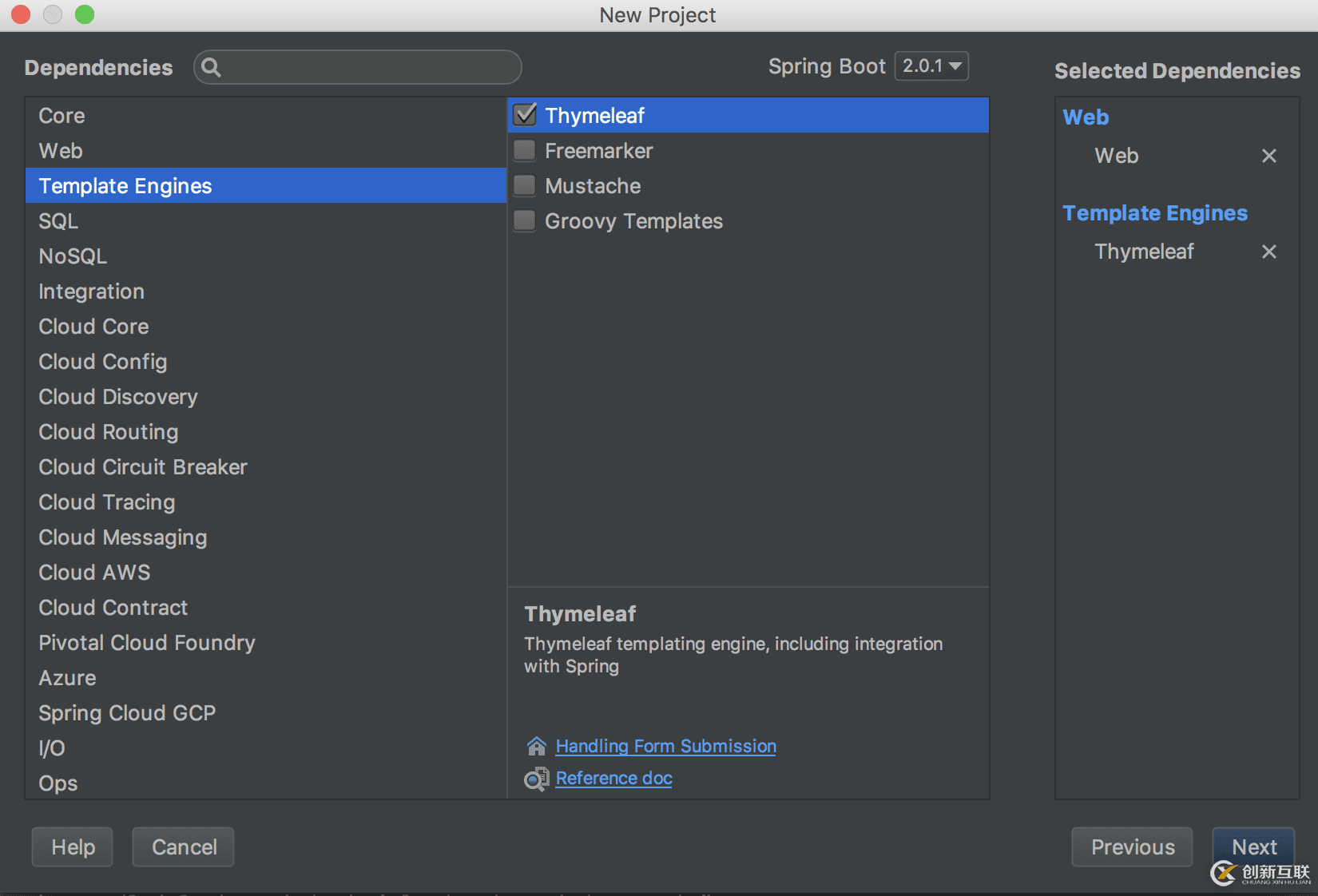Screen dimensions: 1318x896
Task: Click the home icon beside Handling Form Submission
Action: tap(537, 746)
